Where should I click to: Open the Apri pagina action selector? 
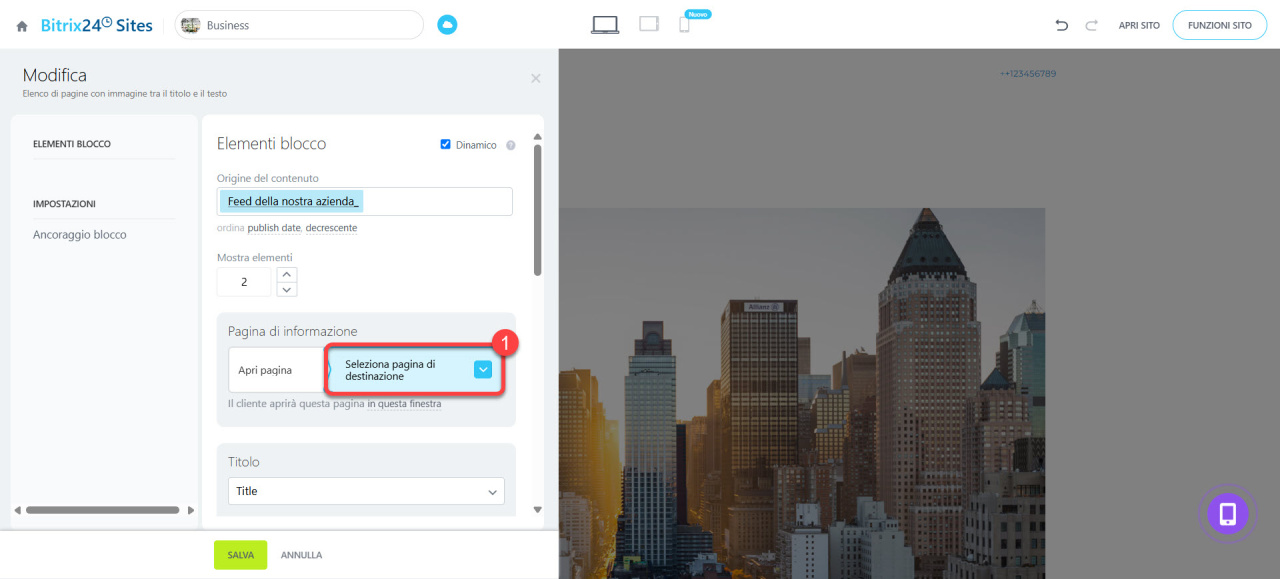click(277, 370)
